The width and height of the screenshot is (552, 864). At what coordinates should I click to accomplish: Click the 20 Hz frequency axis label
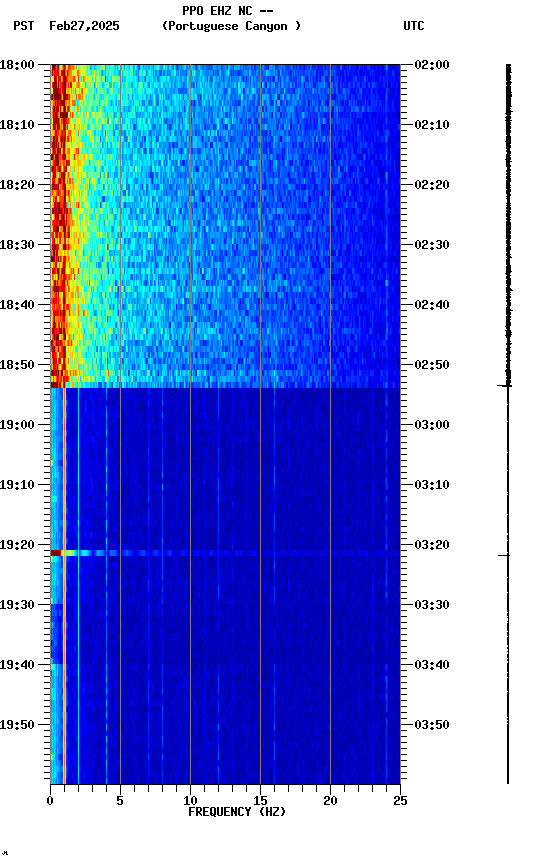(x=330, y=801)
